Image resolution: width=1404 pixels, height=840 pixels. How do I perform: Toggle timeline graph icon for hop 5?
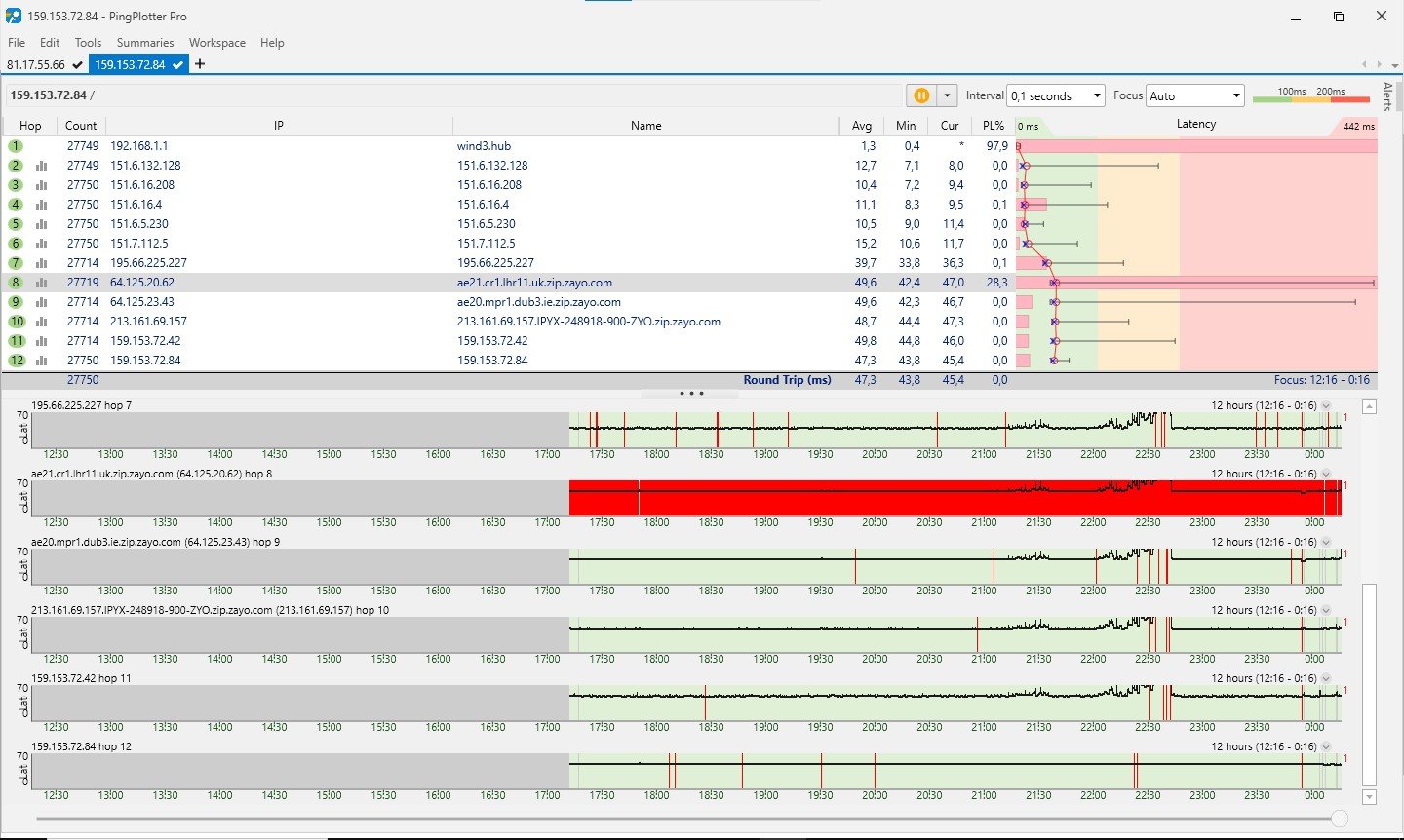(42, 224)
